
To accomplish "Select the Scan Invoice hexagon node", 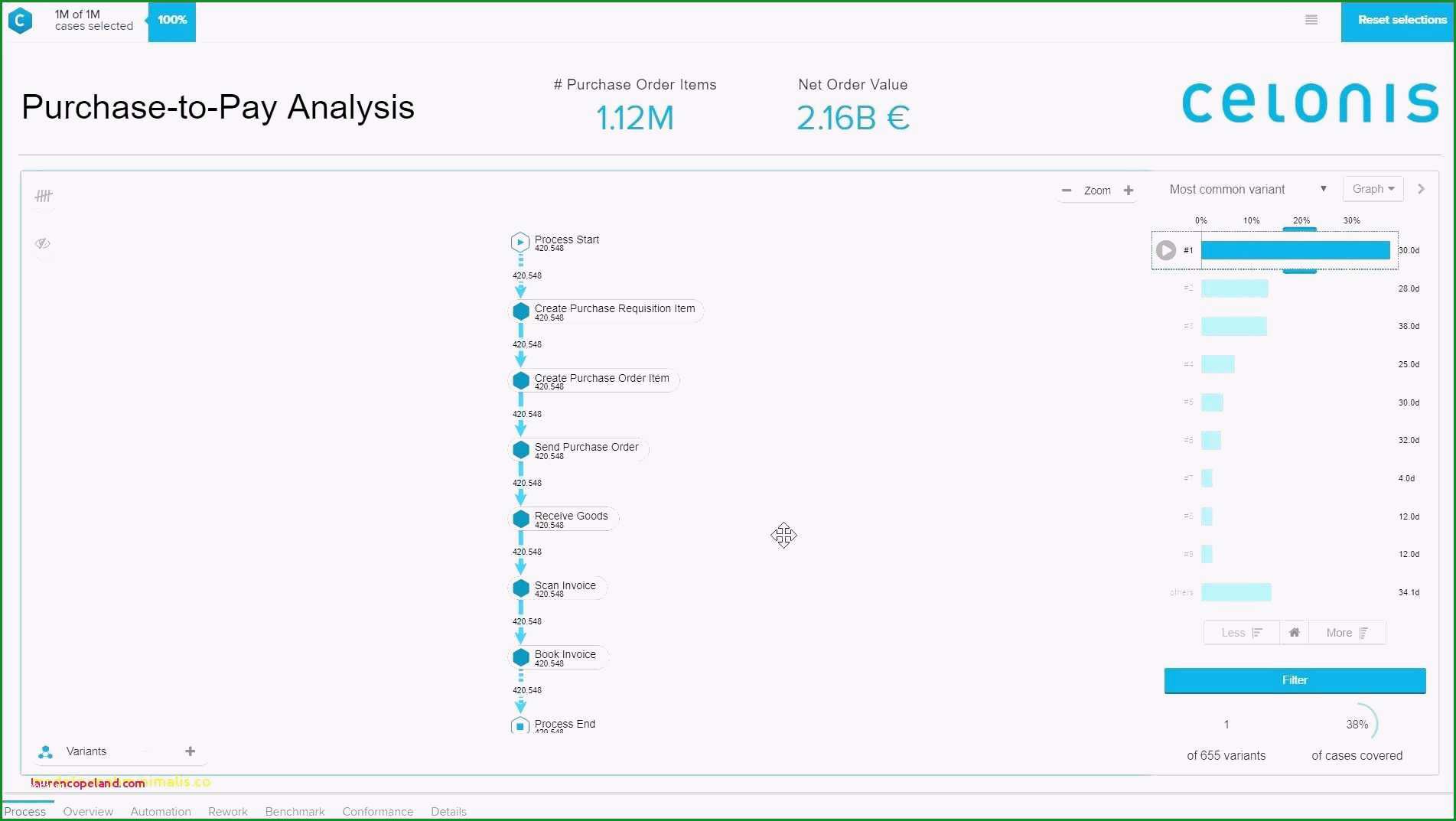I will click(x=521, y=588).
